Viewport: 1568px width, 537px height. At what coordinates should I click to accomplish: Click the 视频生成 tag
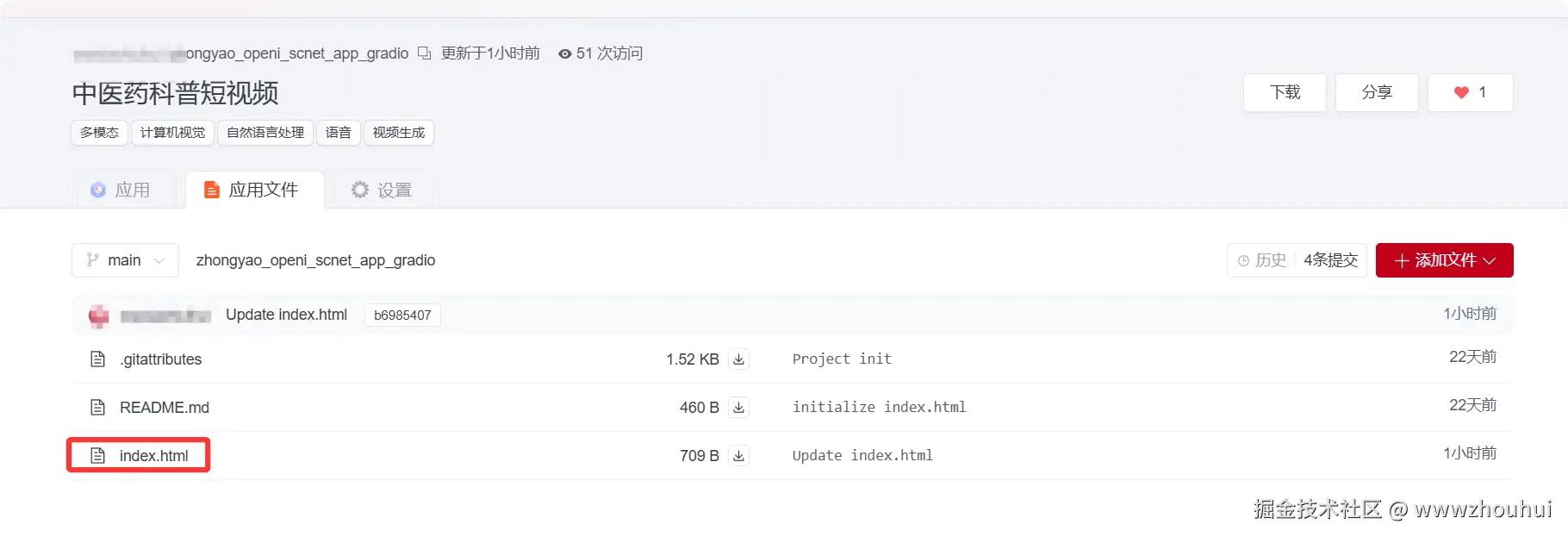coord(398,133)
